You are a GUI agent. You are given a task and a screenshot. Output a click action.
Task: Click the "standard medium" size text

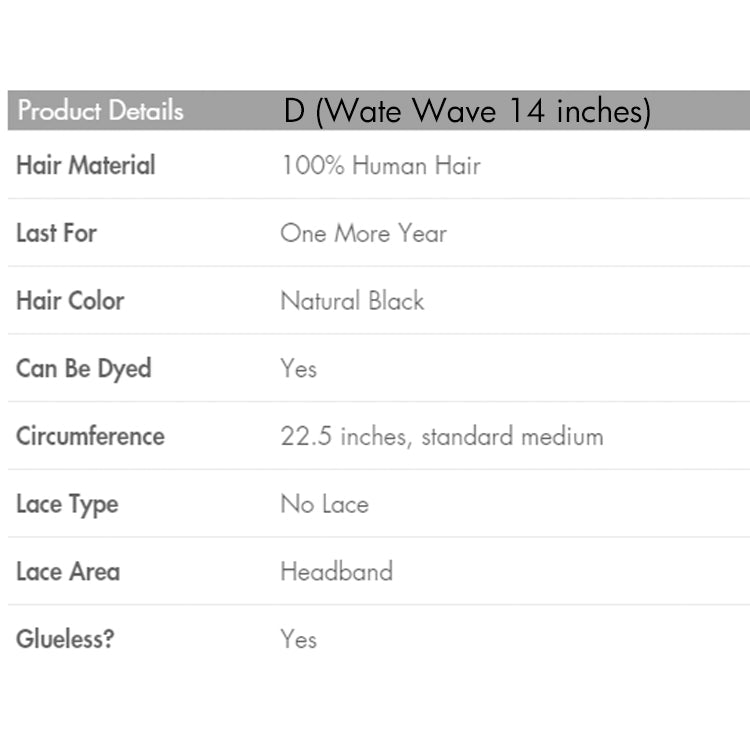point(512,437)
